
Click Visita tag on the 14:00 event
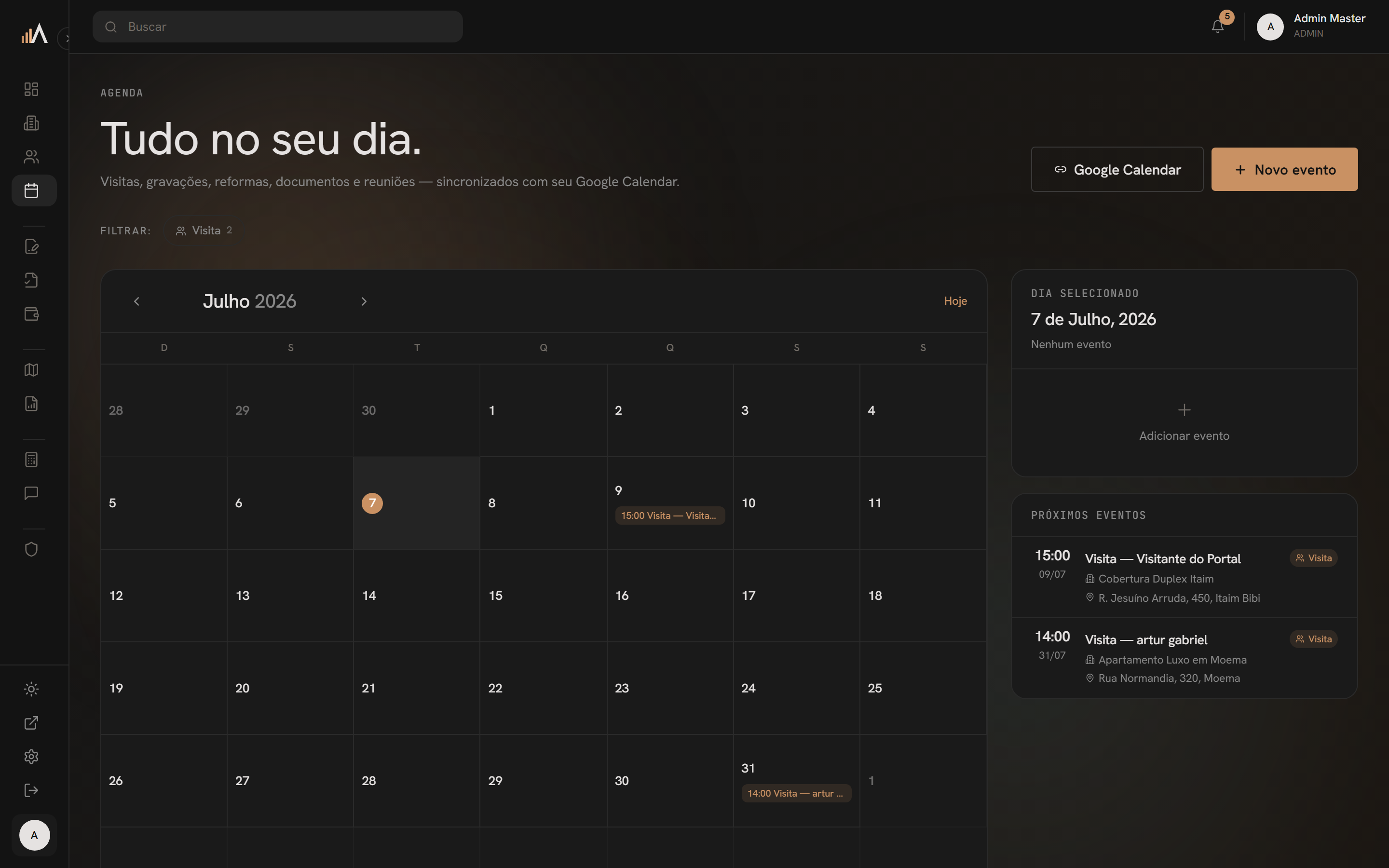(x=1313, y=639)
